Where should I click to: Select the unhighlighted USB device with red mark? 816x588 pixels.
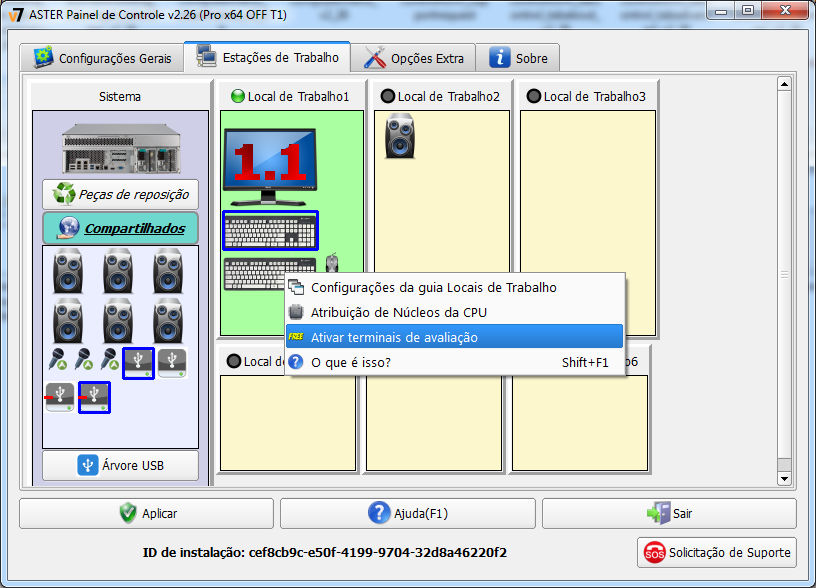pyautogui.click(x=59, y=397)
